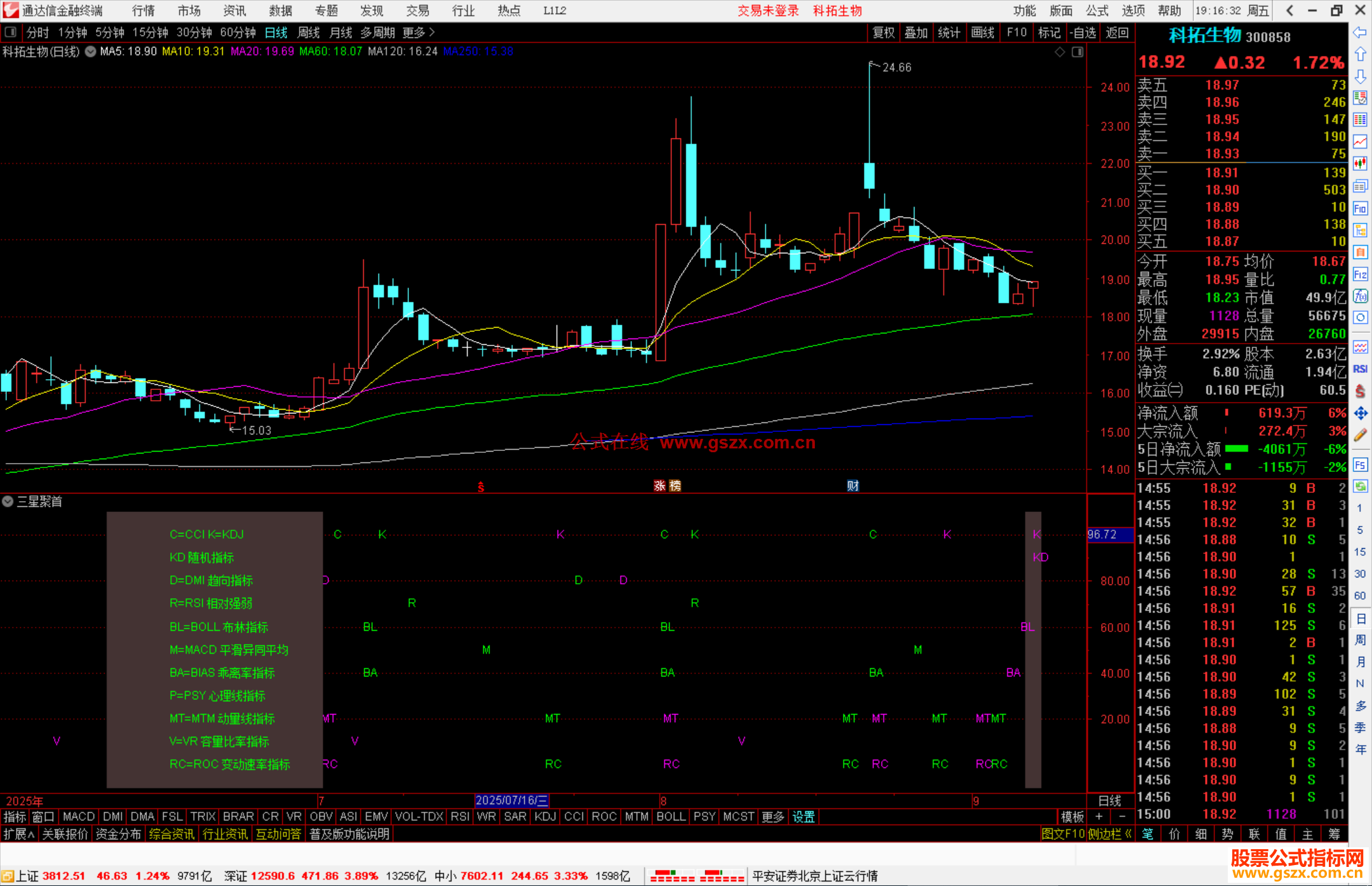Switch to 周线 weekly tab
Image resolution: width=1372 pixels, height=886 pixels.
tap(309, 32)
